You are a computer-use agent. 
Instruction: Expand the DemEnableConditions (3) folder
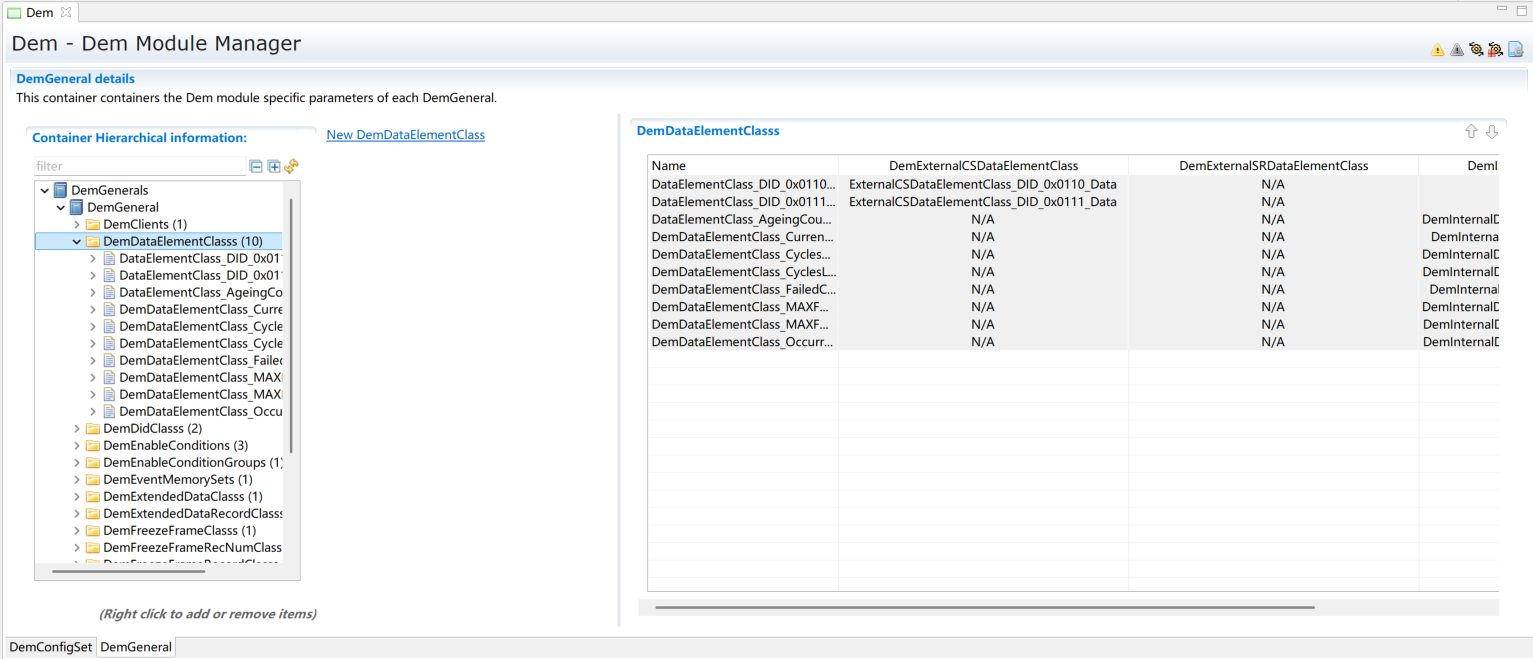[x=77, y=446]
